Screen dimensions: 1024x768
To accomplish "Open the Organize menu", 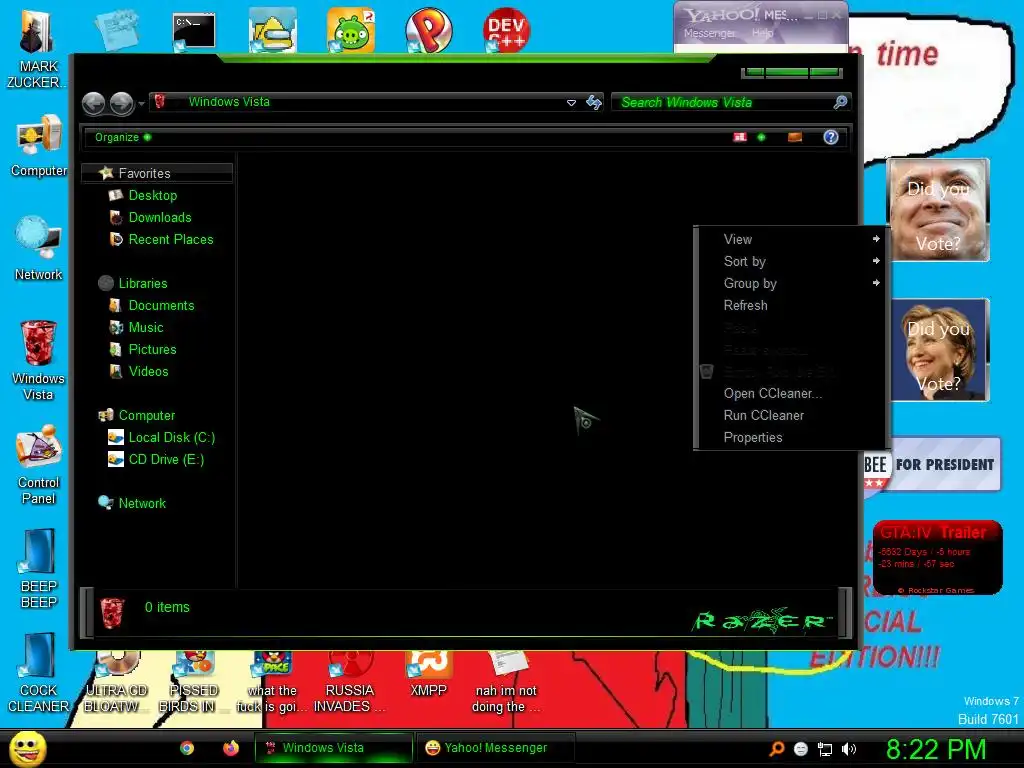I will (123, 137).
